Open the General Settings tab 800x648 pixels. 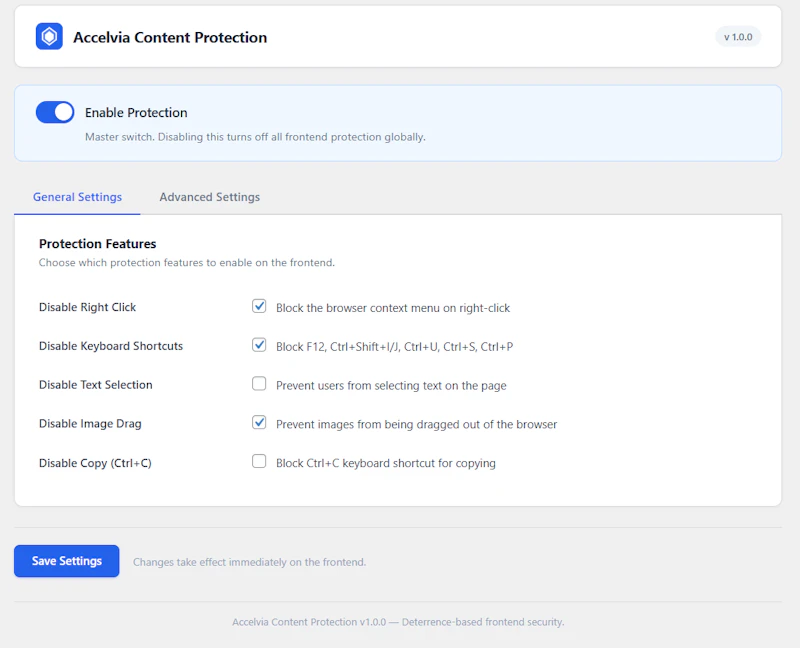click(77, 197)
